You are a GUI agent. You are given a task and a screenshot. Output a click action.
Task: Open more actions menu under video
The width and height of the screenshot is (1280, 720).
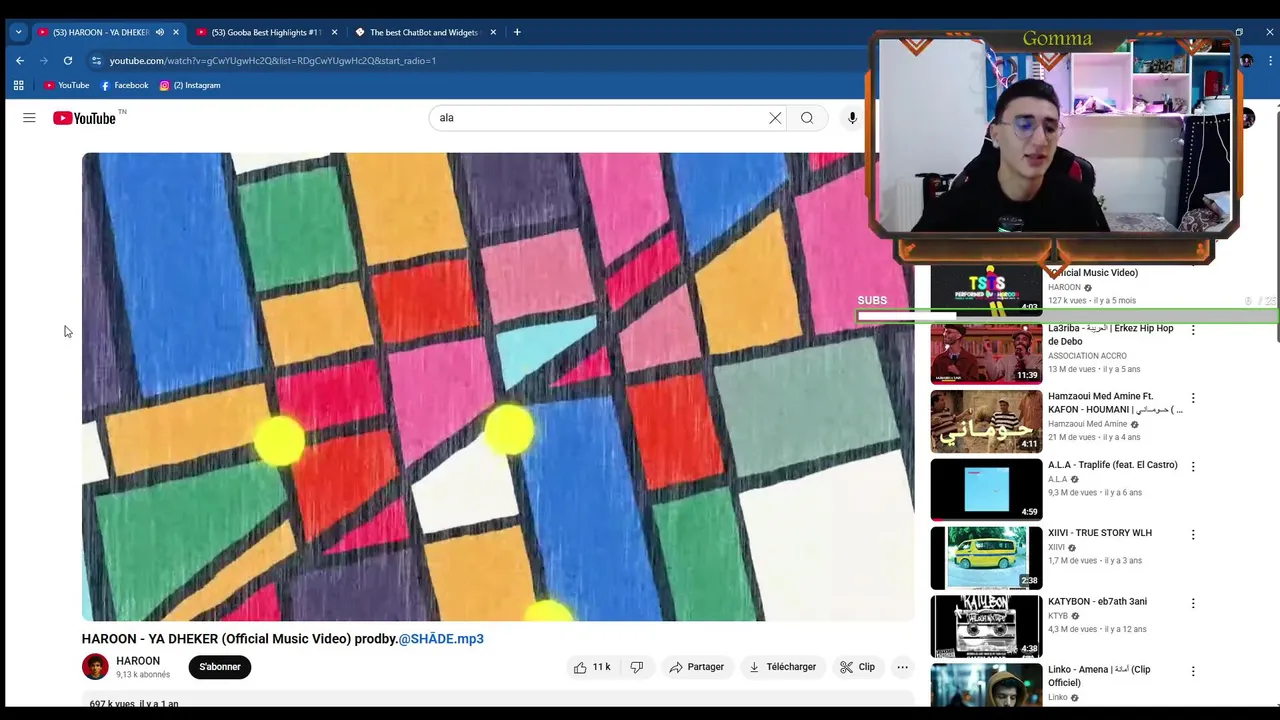pos(902,667)
